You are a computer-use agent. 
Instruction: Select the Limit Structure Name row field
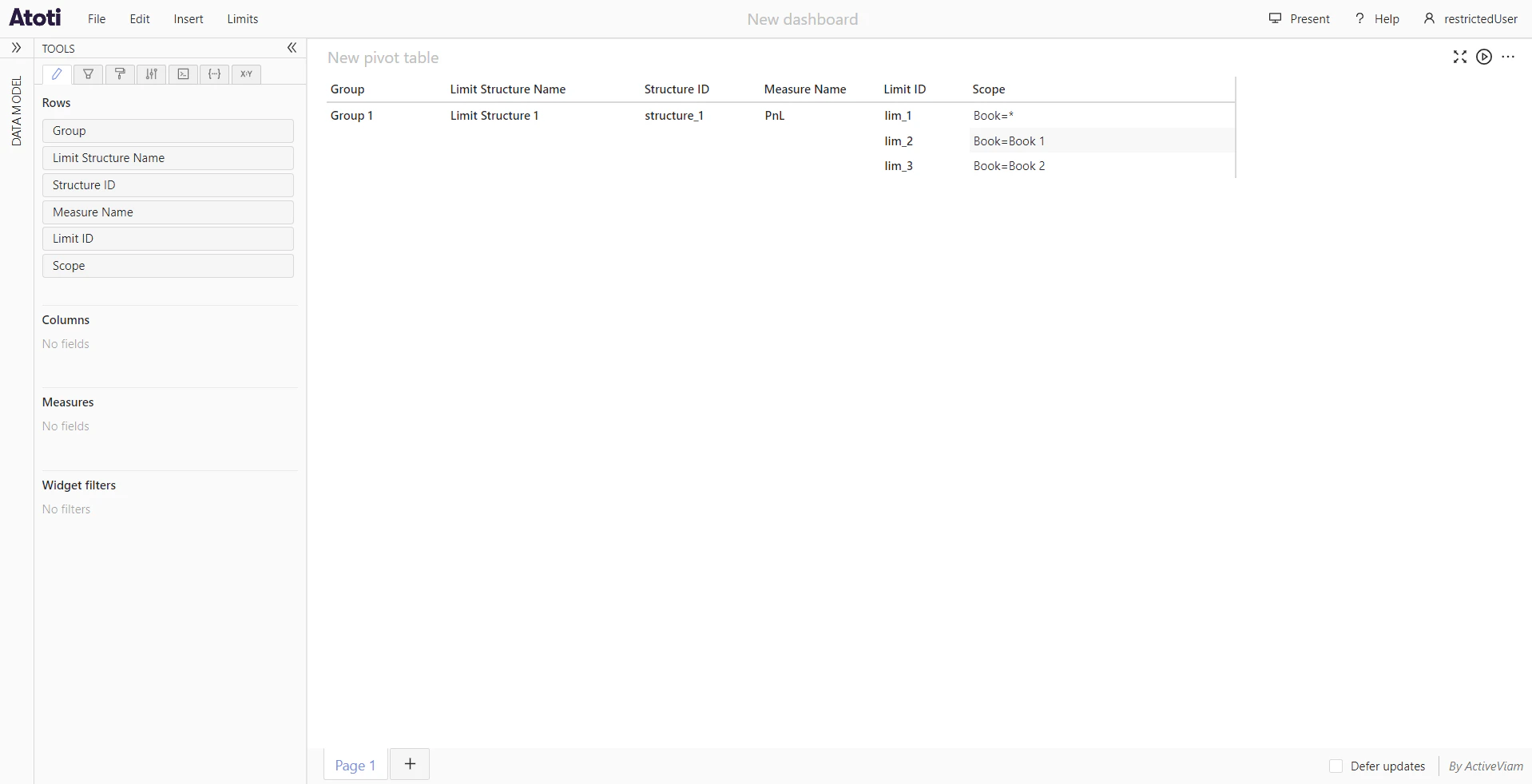168,158
